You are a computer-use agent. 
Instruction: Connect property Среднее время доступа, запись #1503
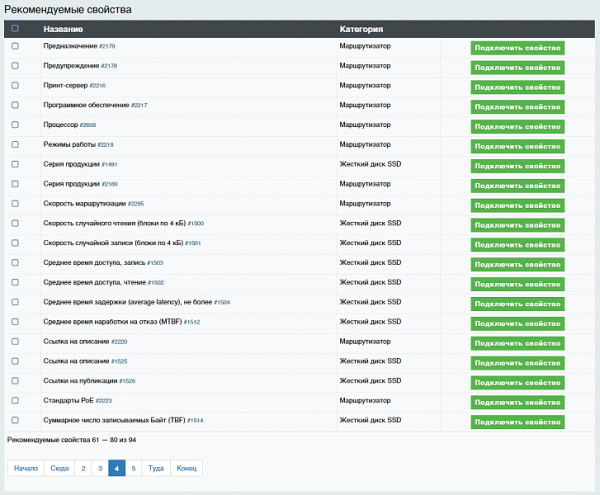pos(517,263)
